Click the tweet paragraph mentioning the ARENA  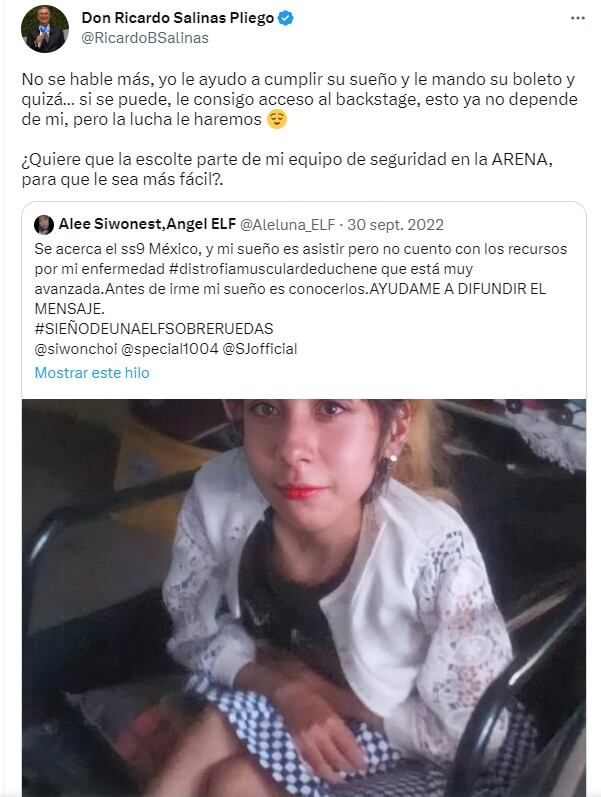point(287,170)
